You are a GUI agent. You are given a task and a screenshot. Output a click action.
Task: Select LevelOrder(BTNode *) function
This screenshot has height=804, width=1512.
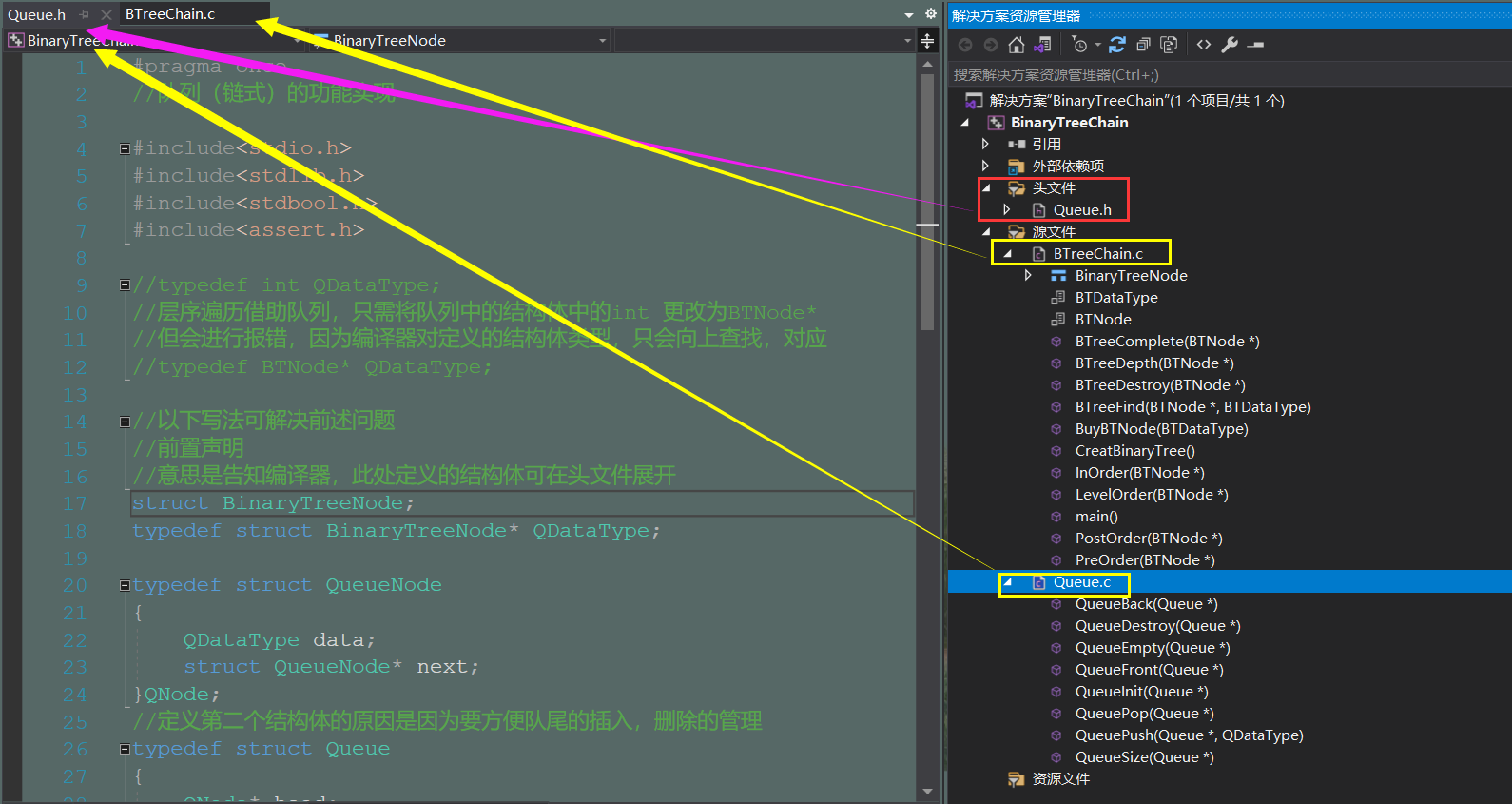[x=1152, y=494]
